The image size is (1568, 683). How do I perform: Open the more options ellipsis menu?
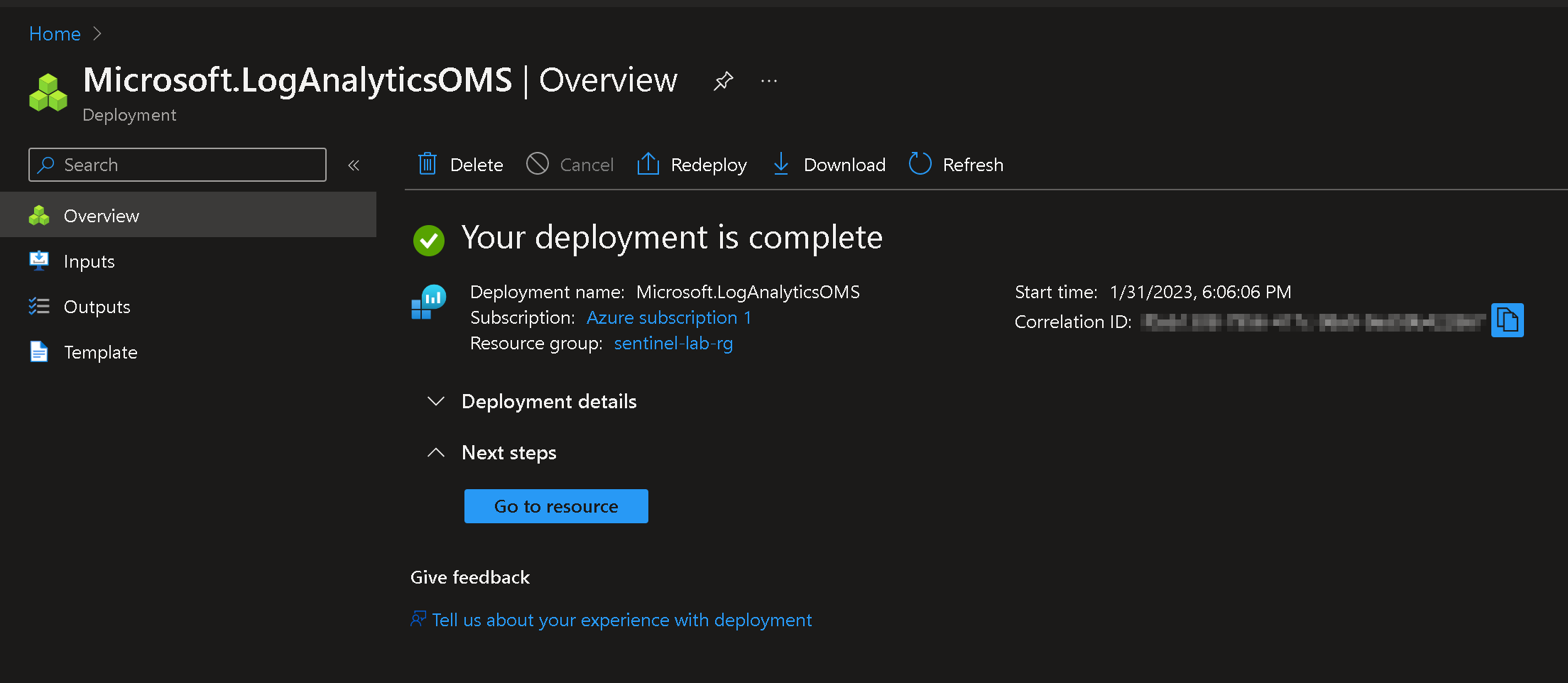(768, 81)
